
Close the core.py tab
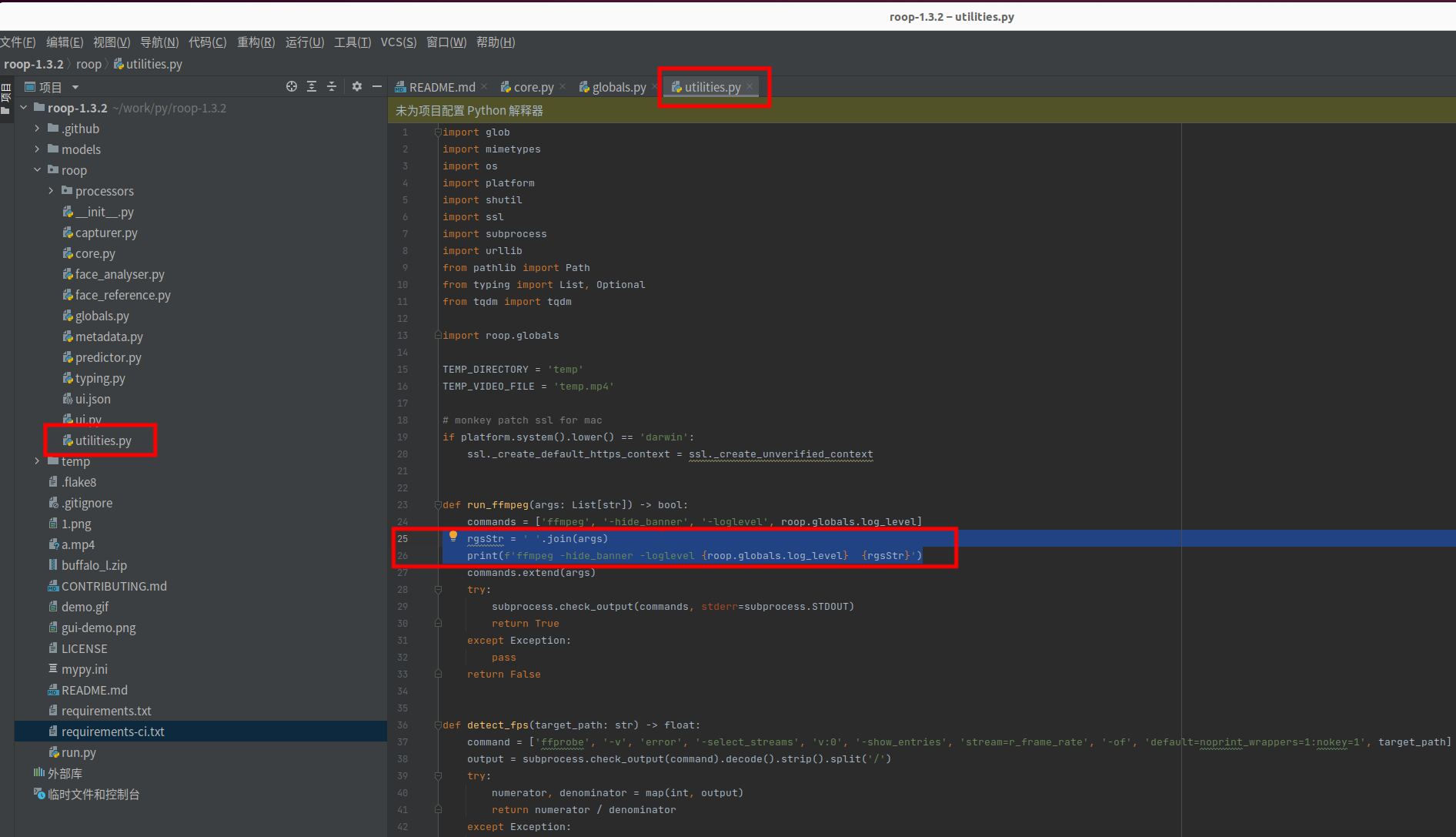(x=563, y=86)
